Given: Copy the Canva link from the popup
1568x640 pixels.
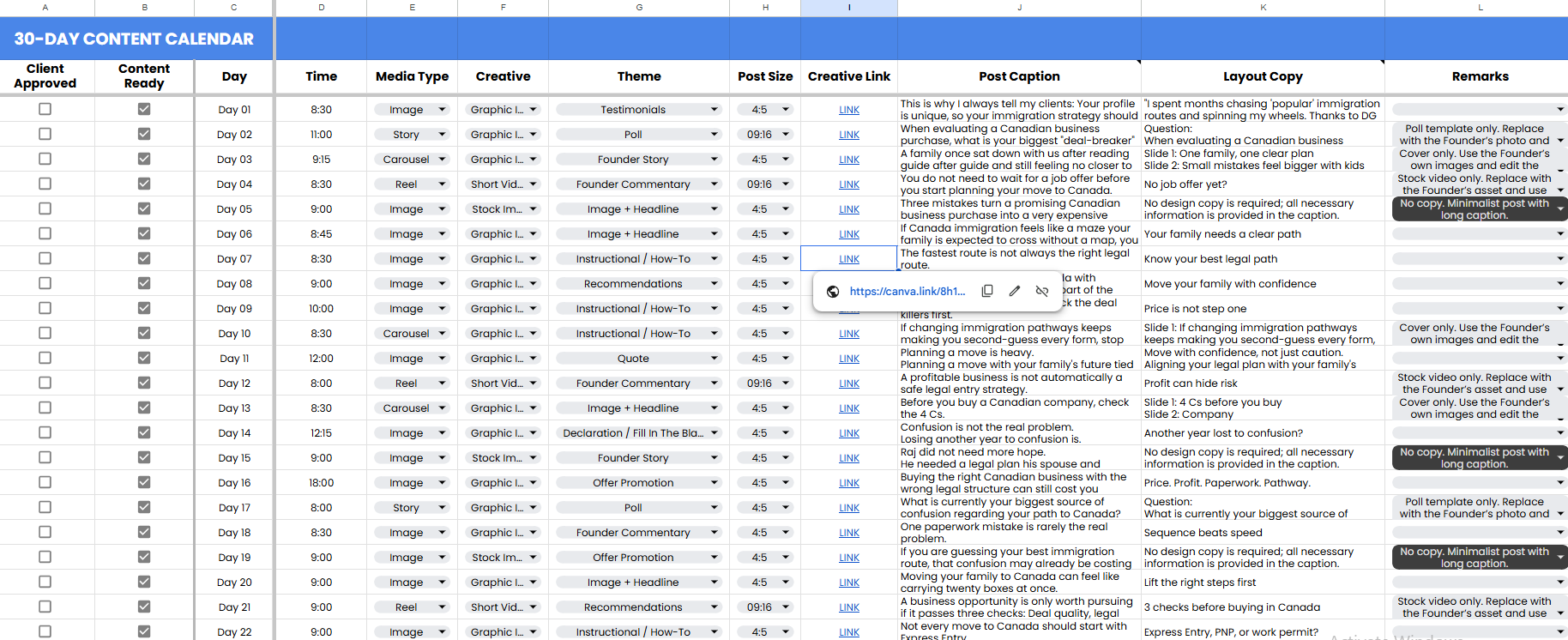Looking at the screenshot, I should tap(987, 291).
